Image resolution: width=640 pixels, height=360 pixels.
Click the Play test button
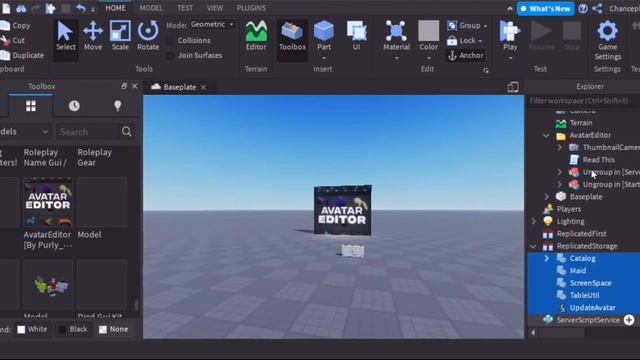510,37
